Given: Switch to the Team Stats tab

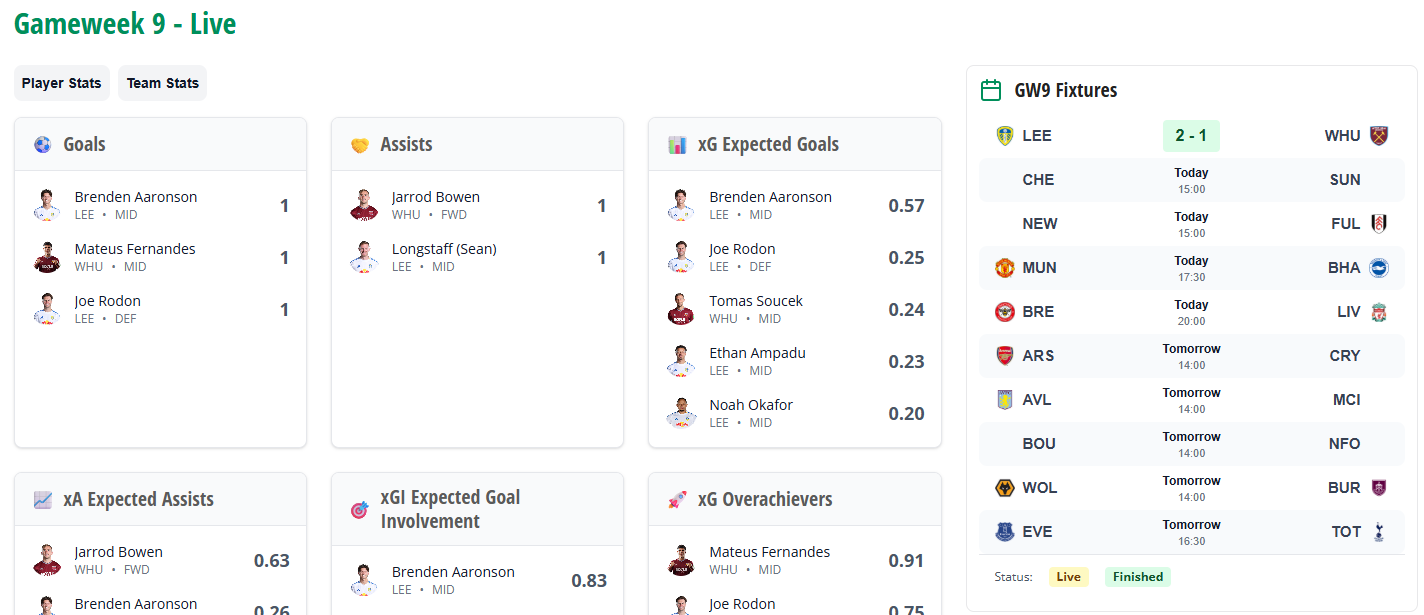Looking at the screenshot, I should tap(162, 83).
